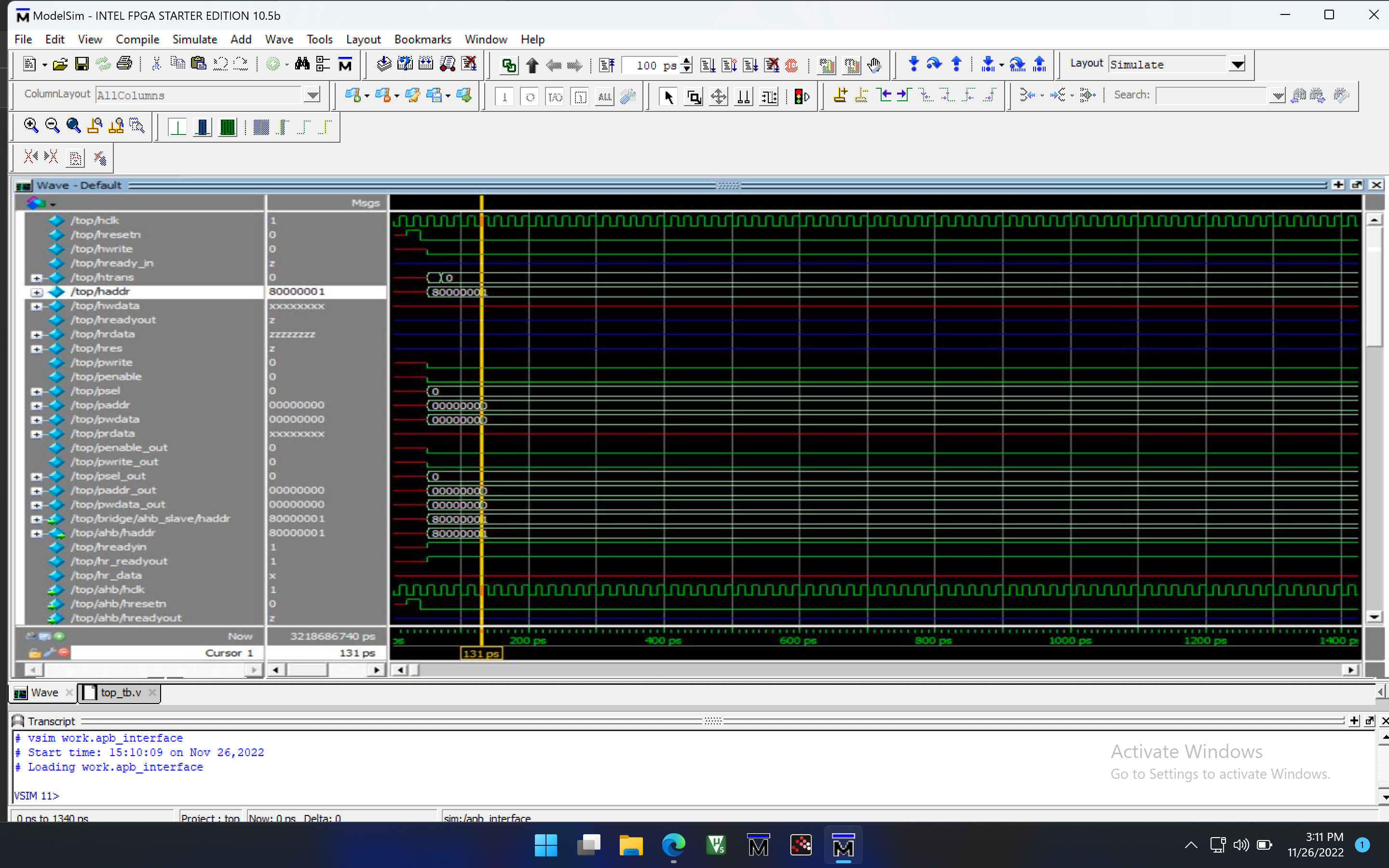Click the hand pan tool icon

point(874,65)
